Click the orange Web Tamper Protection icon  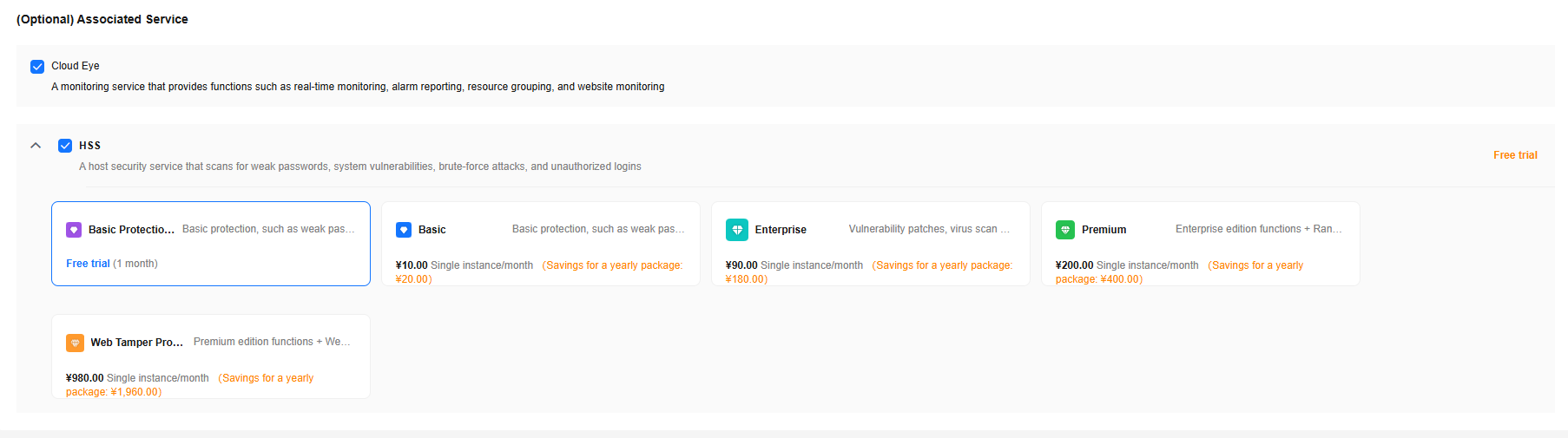pos(75,343)
